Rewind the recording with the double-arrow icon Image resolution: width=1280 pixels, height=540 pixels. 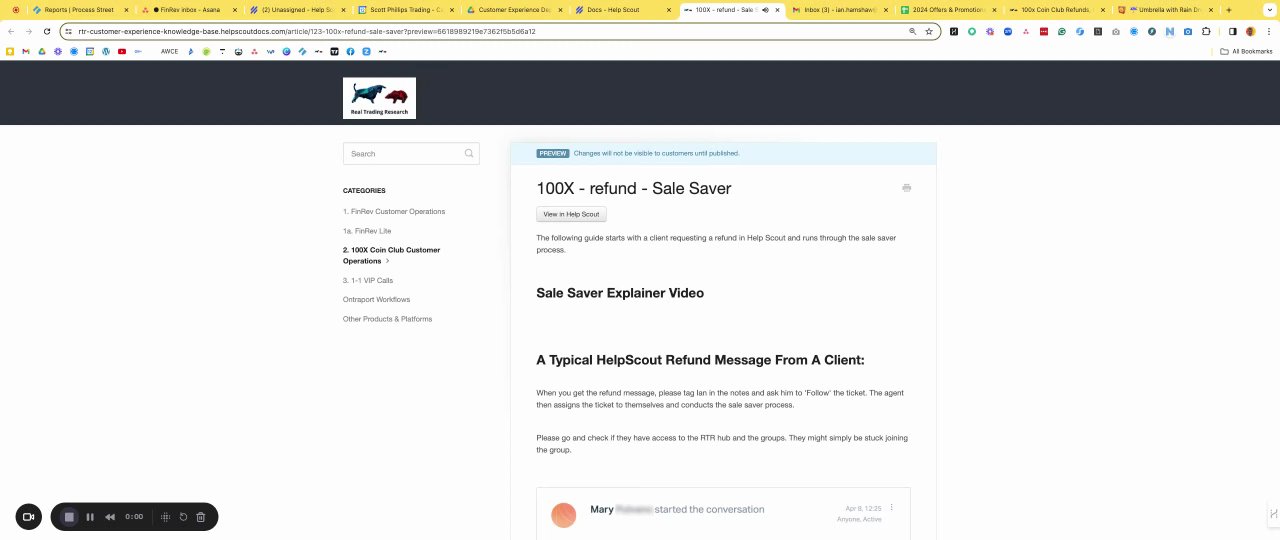coord(110,517)
